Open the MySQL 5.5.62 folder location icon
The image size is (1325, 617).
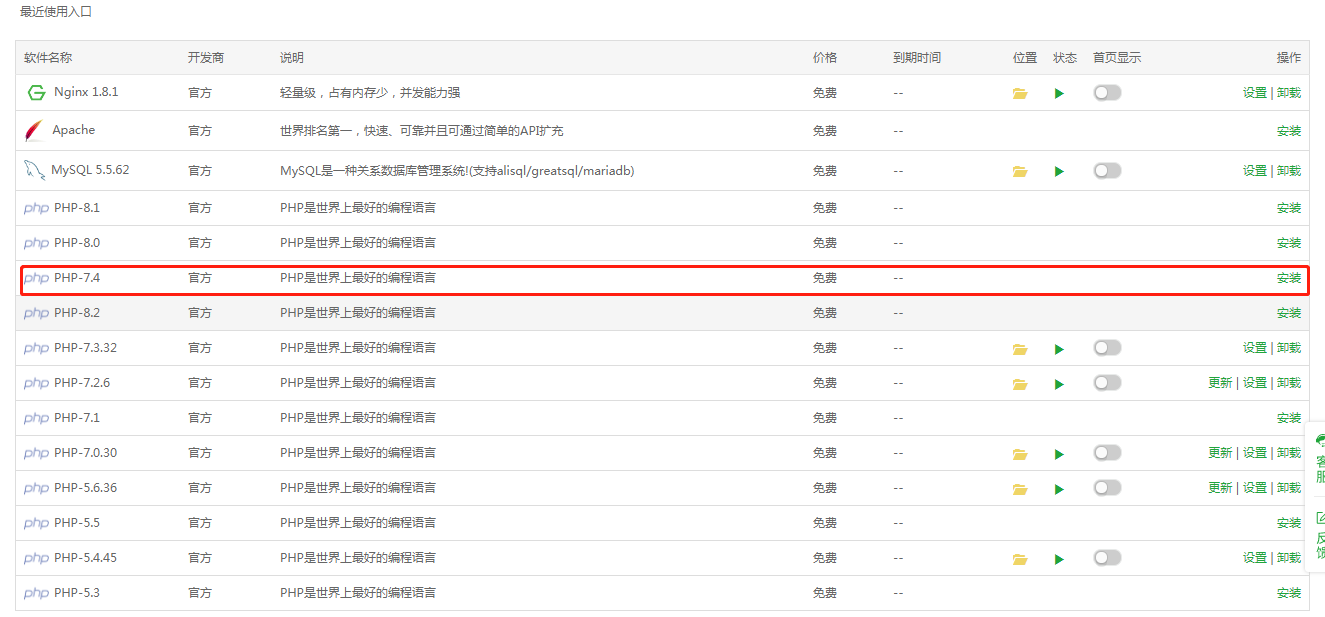click(1020, 172)
